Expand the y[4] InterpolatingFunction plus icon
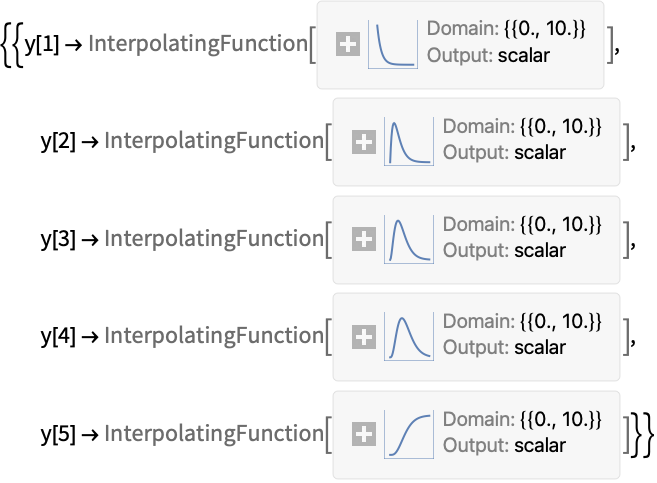657x483 pixels. 364,337
